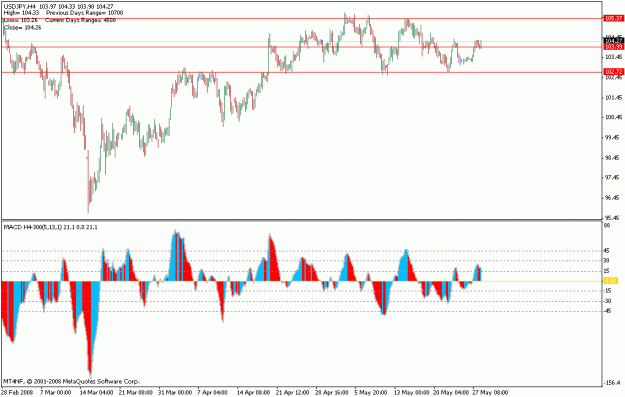The image size is (625, 397).
Task: Click the Current Days Range= 4600 text
Action: click(x=81, y=20)
